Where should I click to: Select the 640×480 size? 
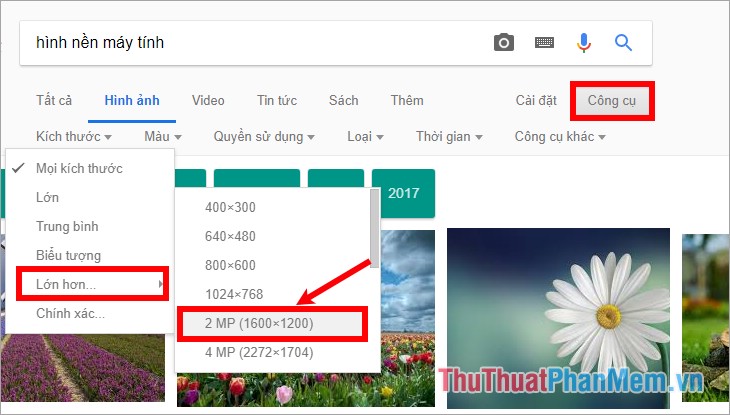pos(273,236)
